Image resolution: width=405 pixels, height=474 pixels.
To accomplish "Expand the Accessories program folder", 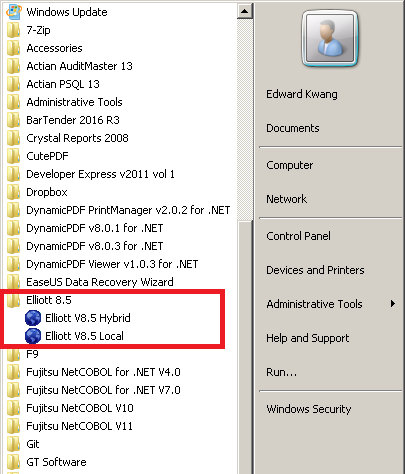I will pyautogui.click(x=54, y=48).
